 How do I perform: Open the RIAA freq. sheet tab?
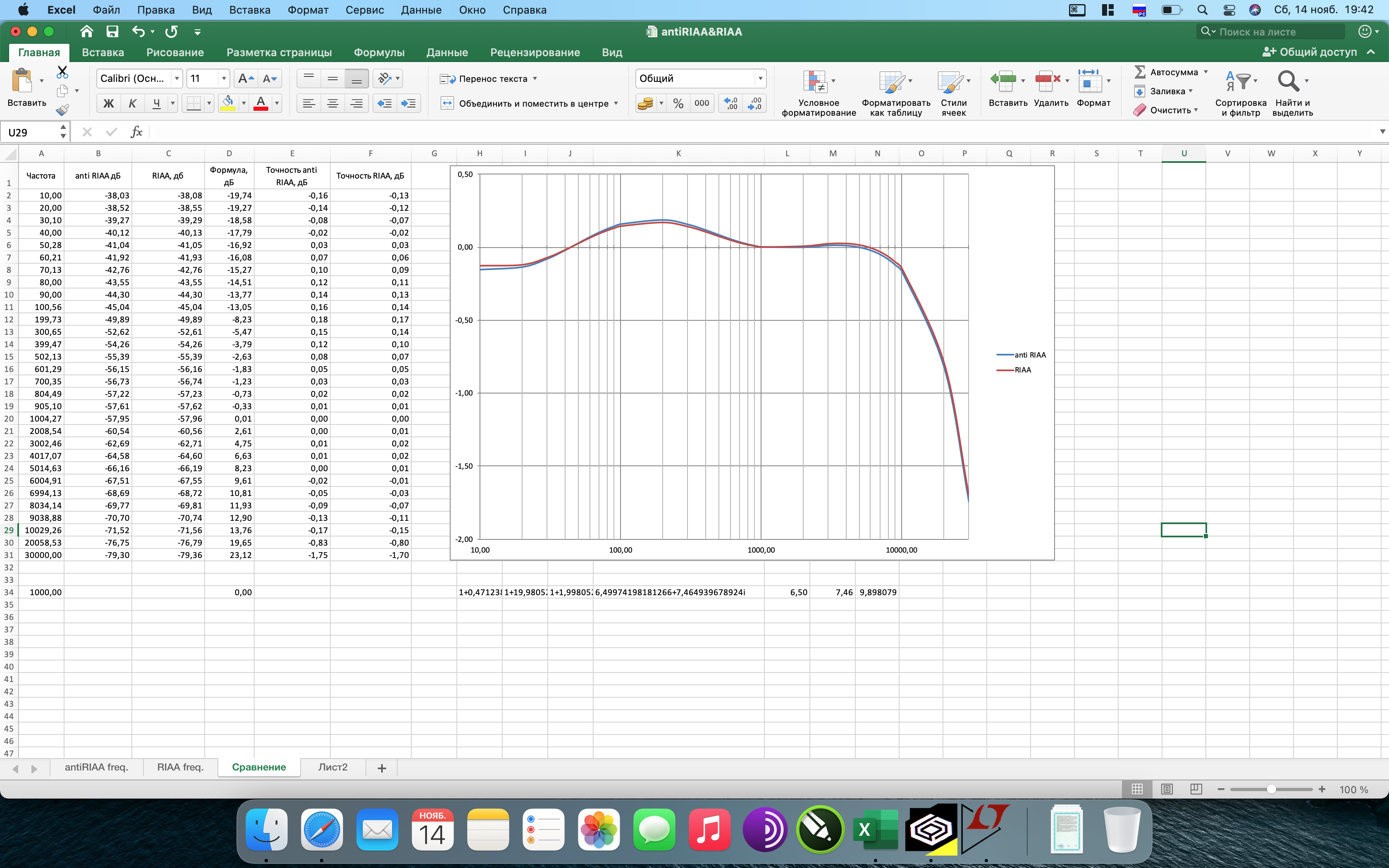click(180, 767)
